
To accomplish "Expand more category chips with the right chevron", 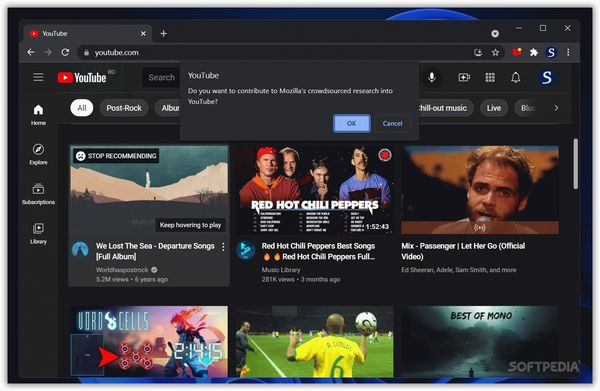I will pos(556,108).
